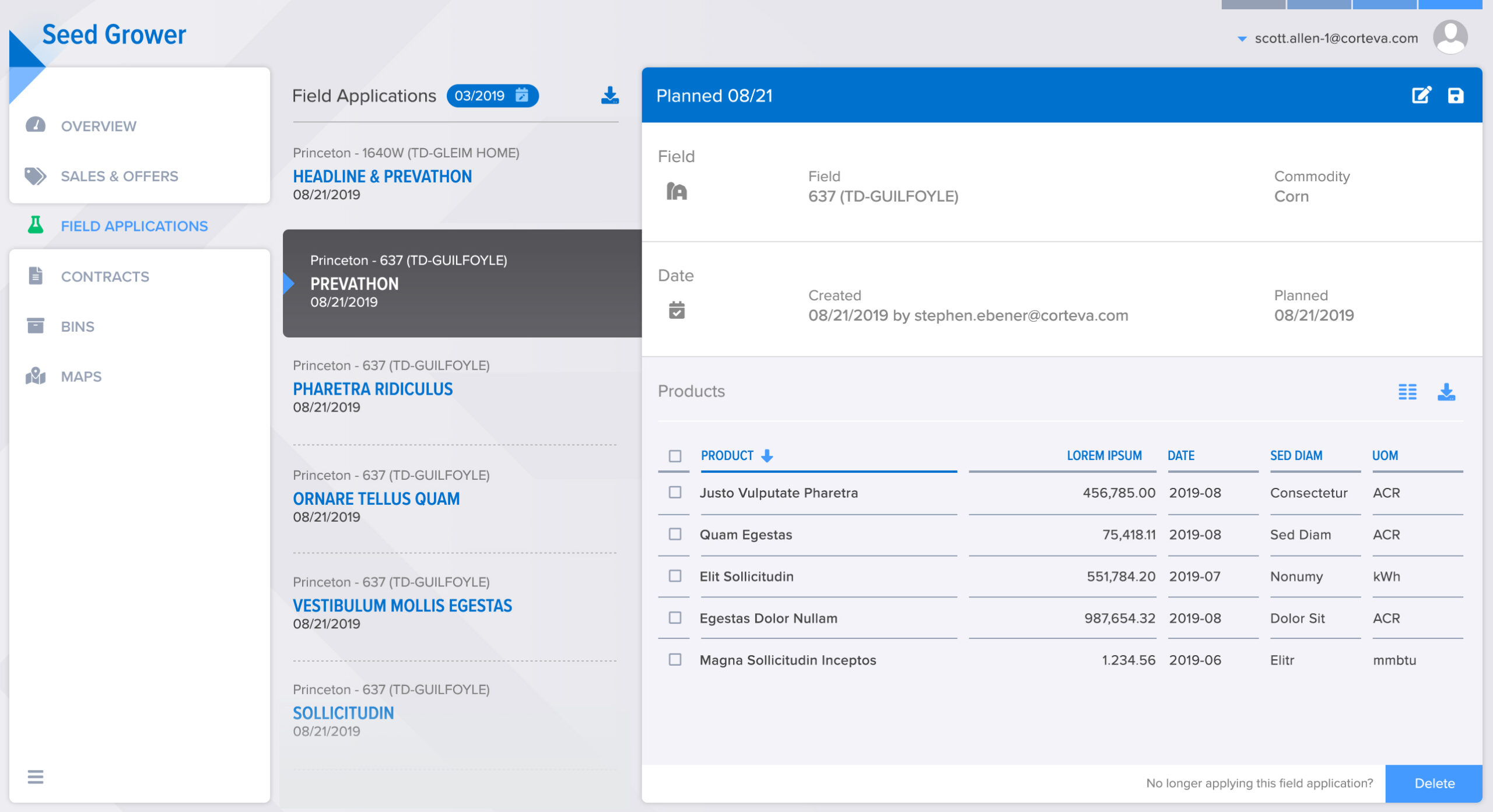Download the Field Applications list
Screen dimensions: 1493x812
point(609,95)
